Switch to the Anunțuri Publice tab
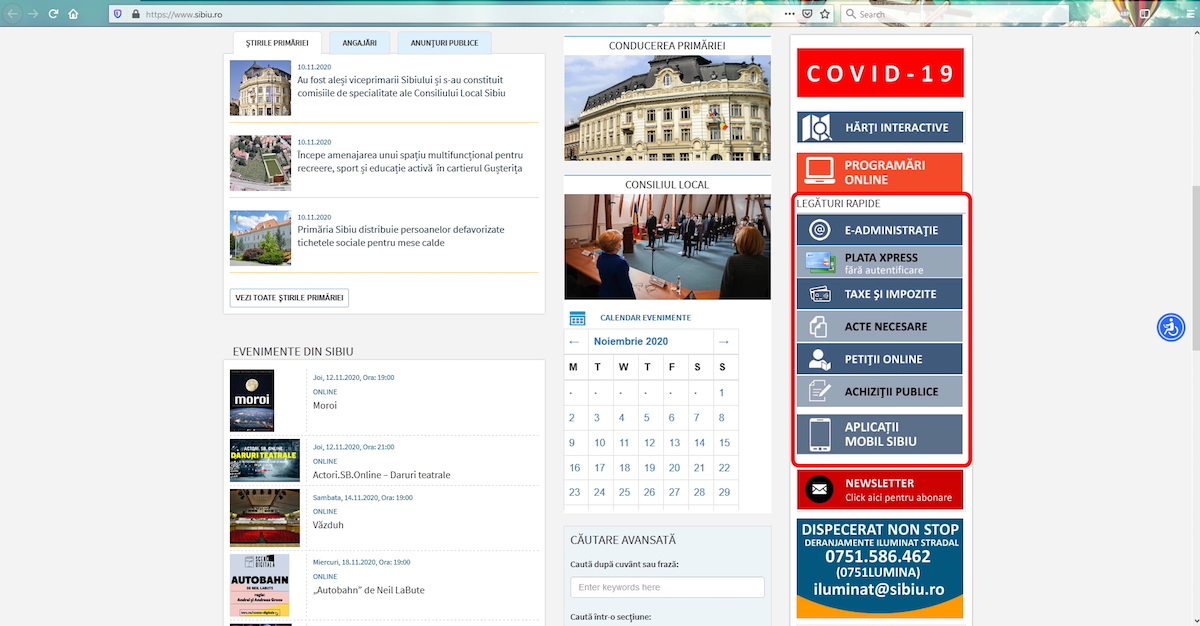 (444, 43)
